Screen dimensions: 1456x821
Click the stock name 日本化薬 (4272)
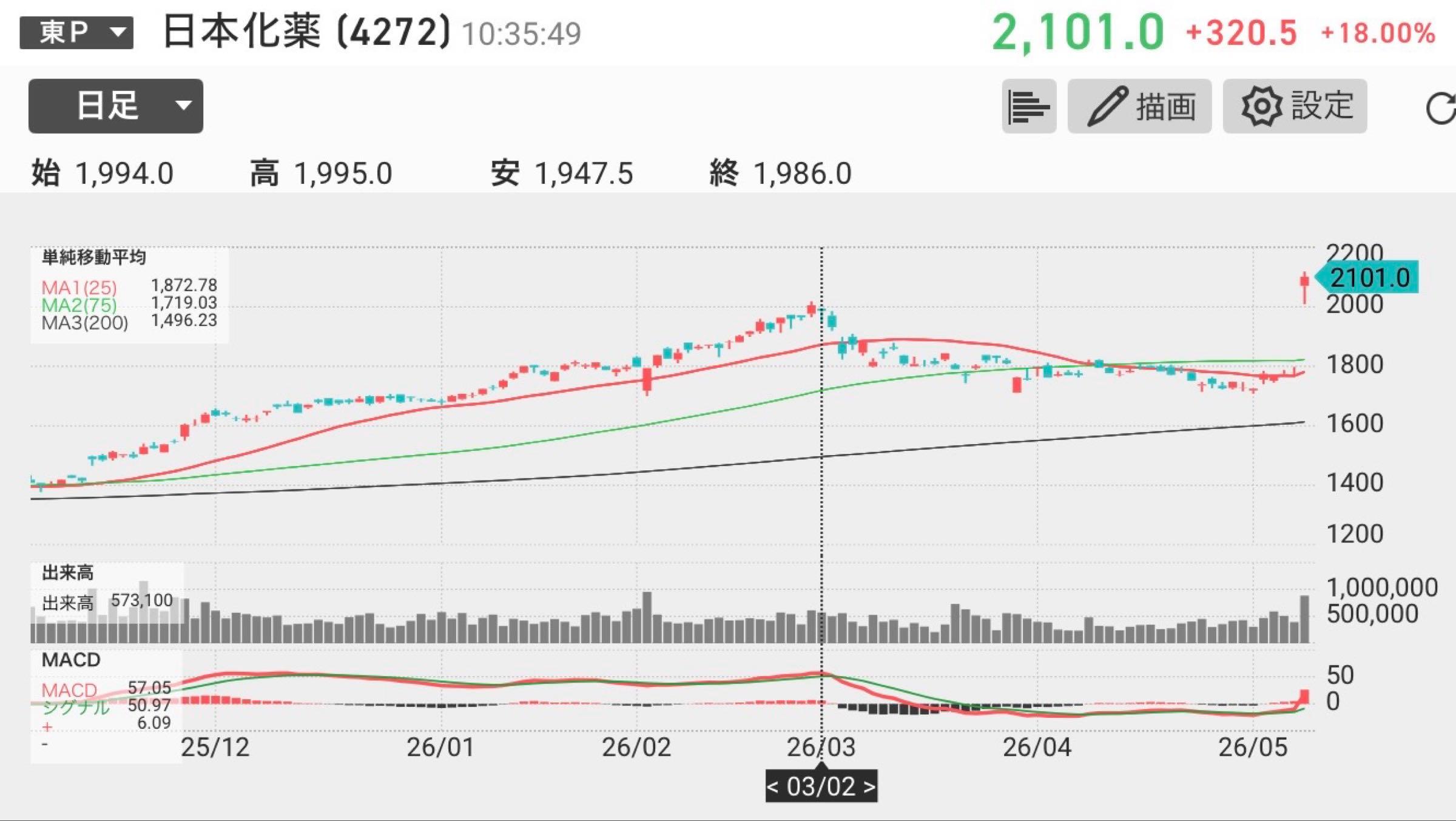(307, 32)
